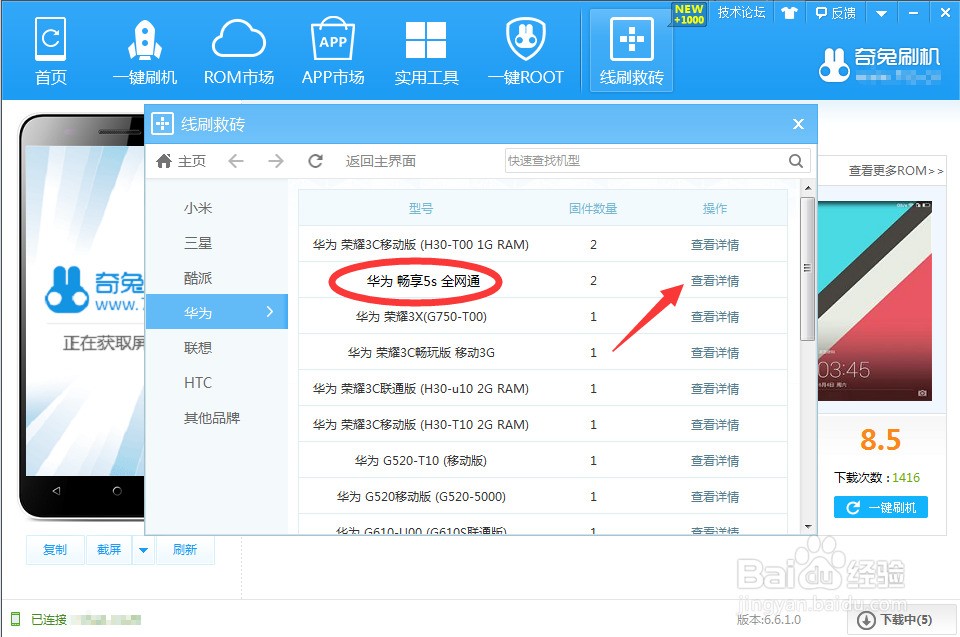
Task: Open the 首页 home icon
Action: coord(51,50)
